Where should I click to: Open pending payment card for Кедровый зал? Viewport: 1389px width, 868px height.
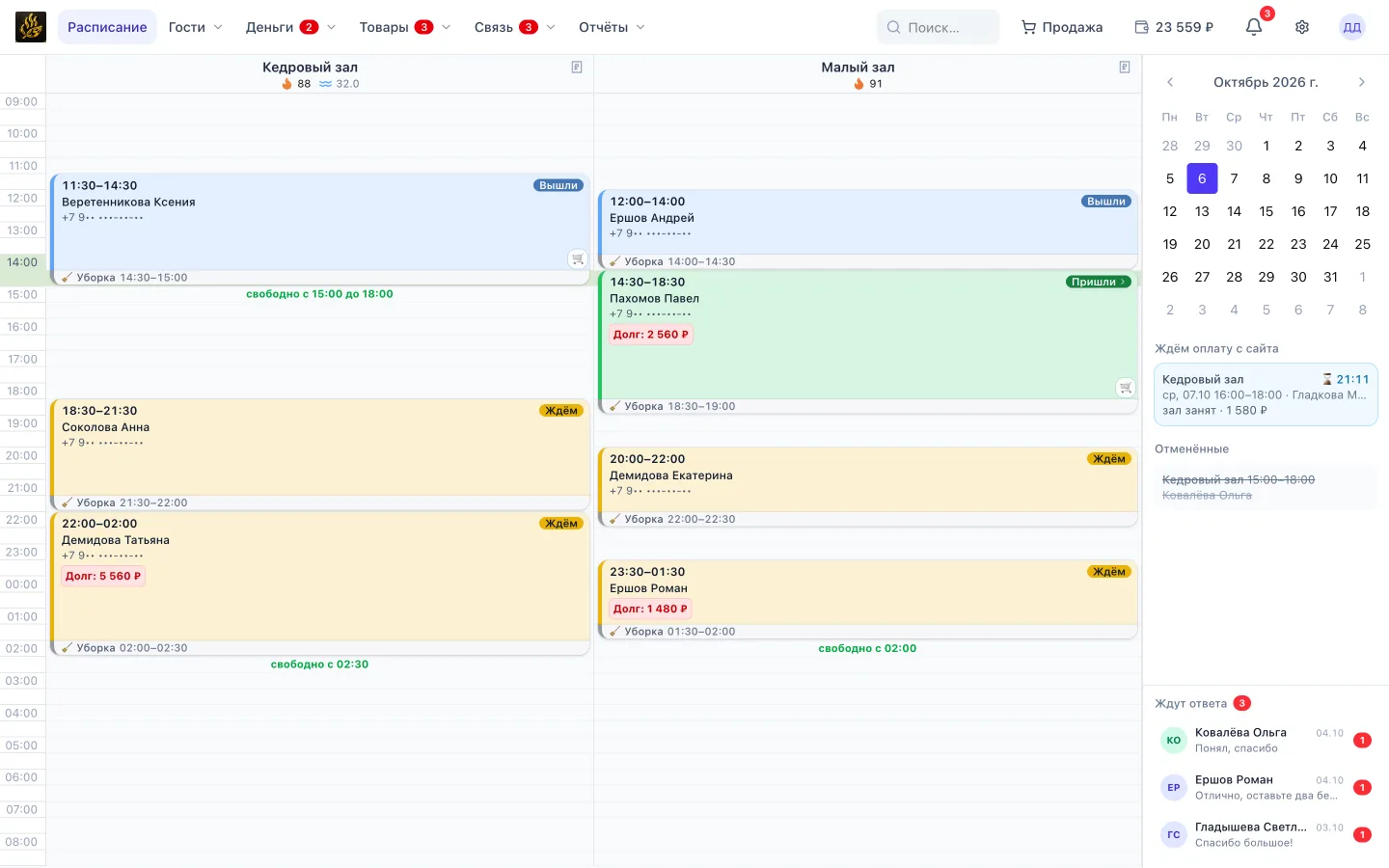[1266, 394]
